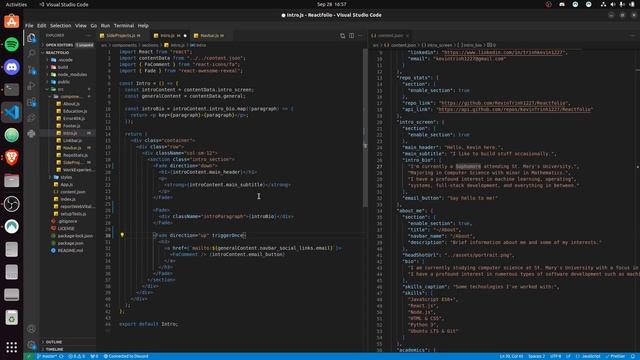
Task: Click the Ln 30, Col 41 cursor position
Action: (x=511, y=356)
